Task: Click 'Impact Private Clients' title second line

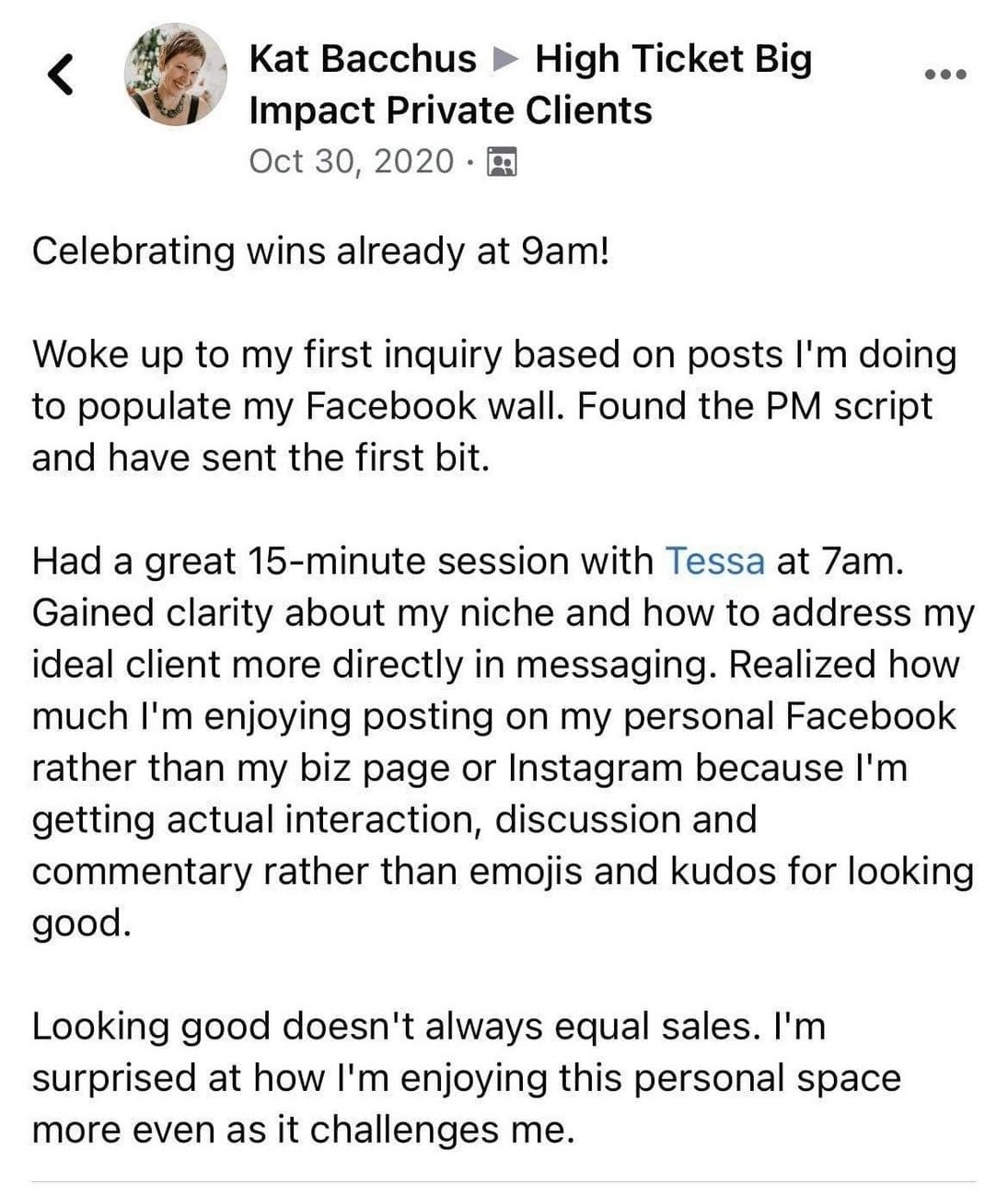Action: pyautogui.click(x=451, y=110)
